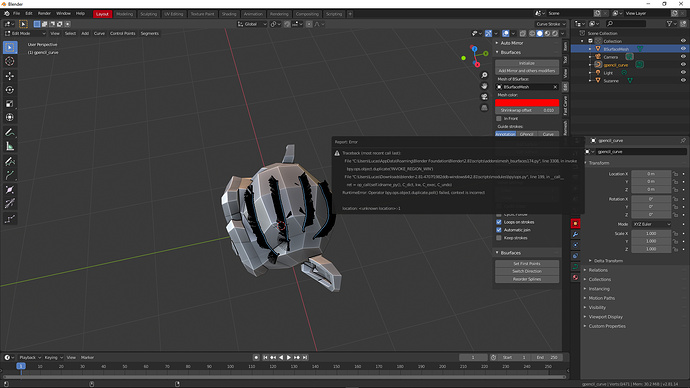690x388 pixels.
Task: Select the Annotate tool
Action: (10, 132)
